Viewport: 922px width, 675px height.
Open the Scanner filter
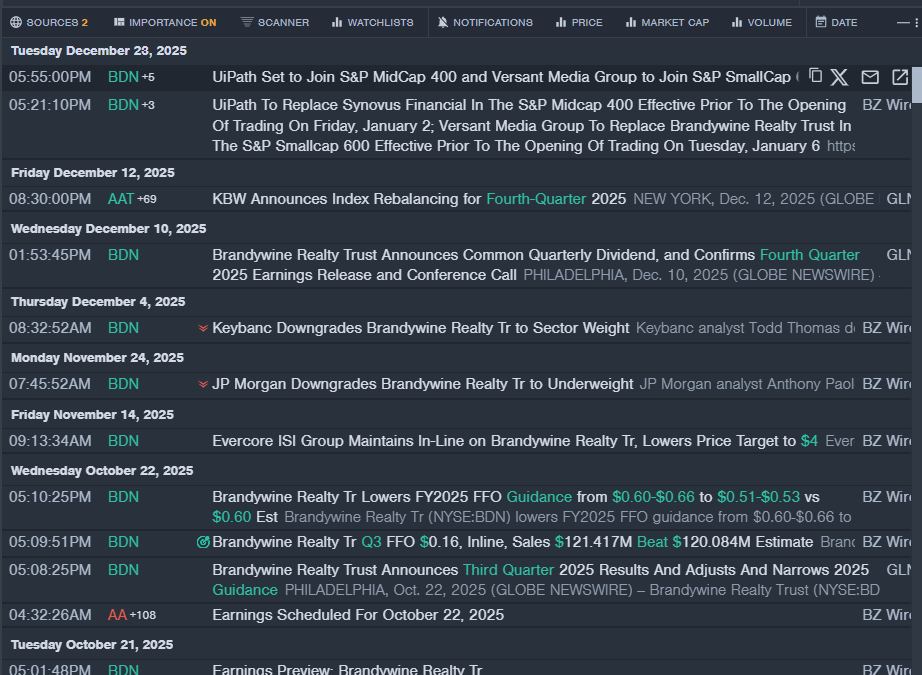(x=275, y=22)
